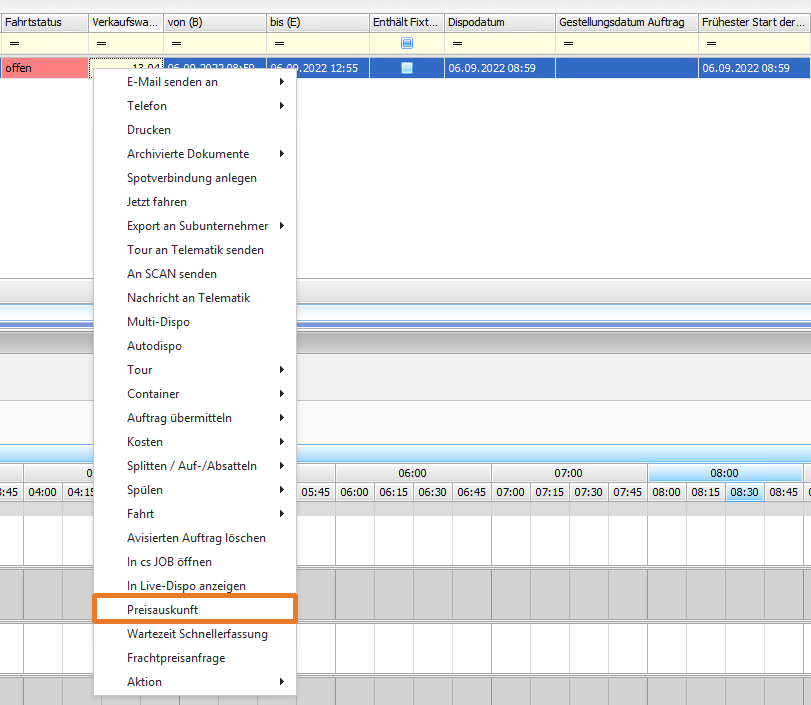The height and width of the screenshot is (705, 811).
Task: Toggle the Enthält Fixt checkbox in the offen row
Action: [x=406, y=68]
